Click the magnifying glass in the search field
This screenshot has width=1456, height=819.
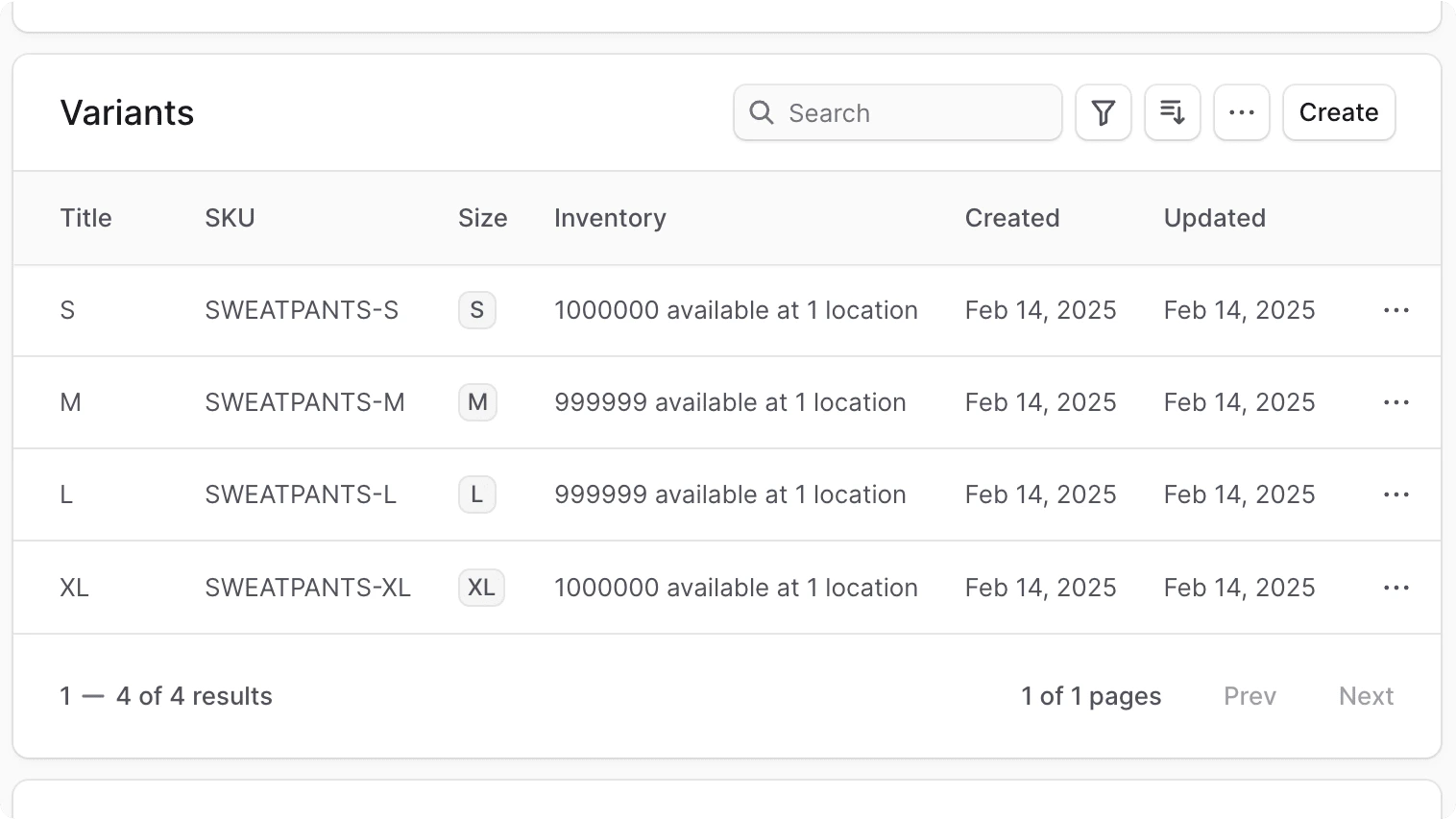click(761, 112)
